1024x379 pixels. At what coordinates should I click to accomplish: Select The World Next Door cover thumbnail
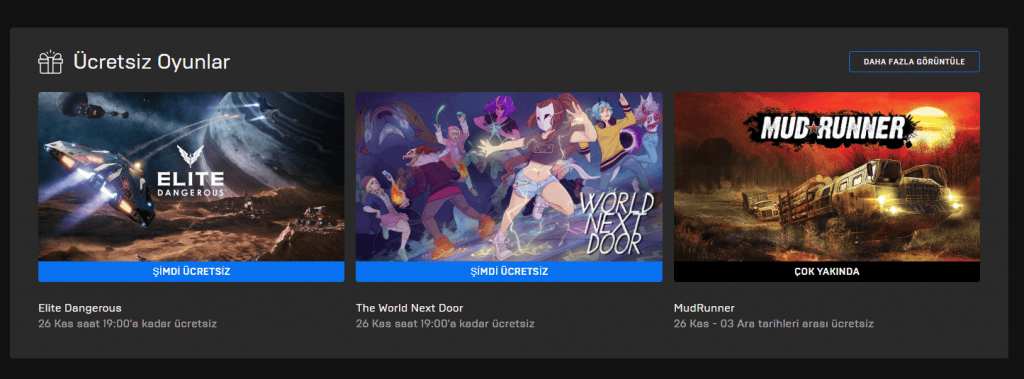509,177
